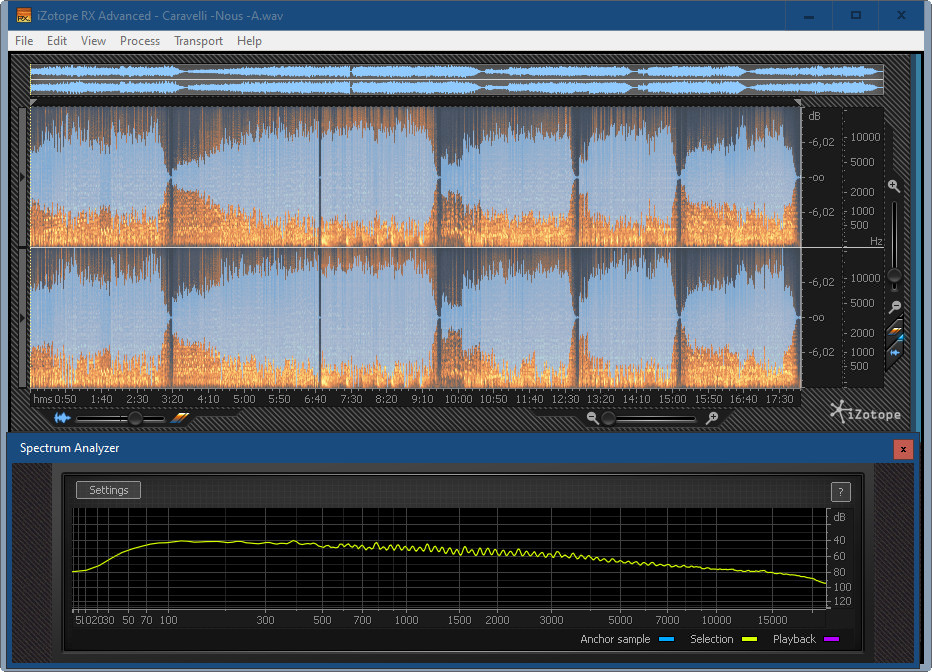Click the horizontal time zoom-in magnifier

(x=712, y=418)
